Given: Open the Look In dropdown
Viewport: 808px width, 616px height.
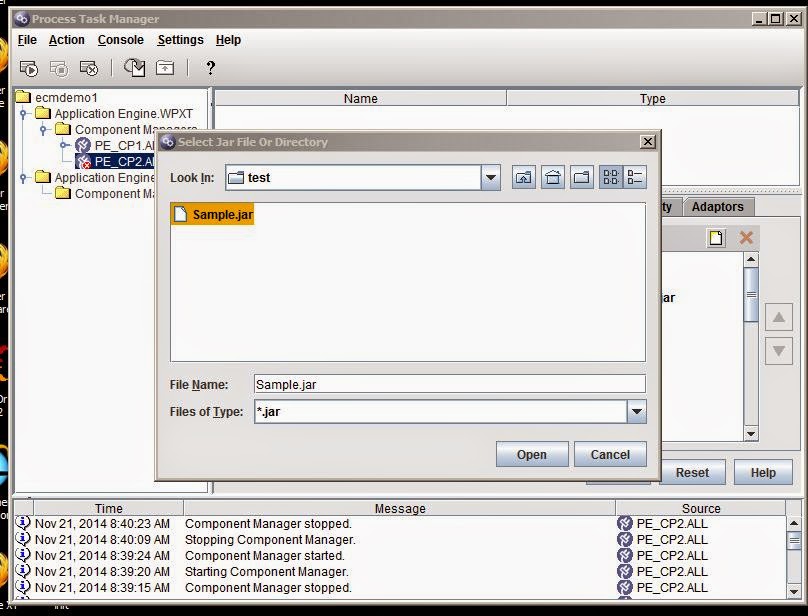Looking at the screenshot, I should 491,176.
